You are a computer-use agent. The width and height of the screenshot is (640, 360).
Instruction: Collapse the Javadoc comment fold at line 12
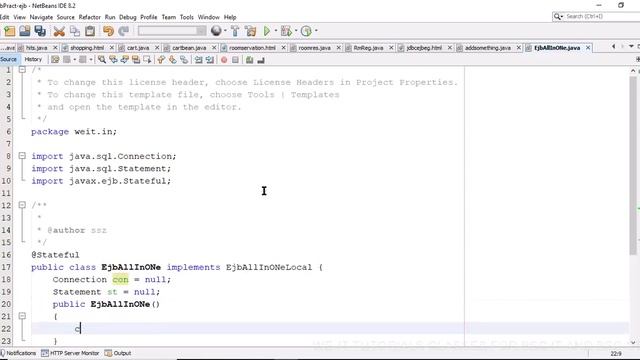(x=22, y=205)
